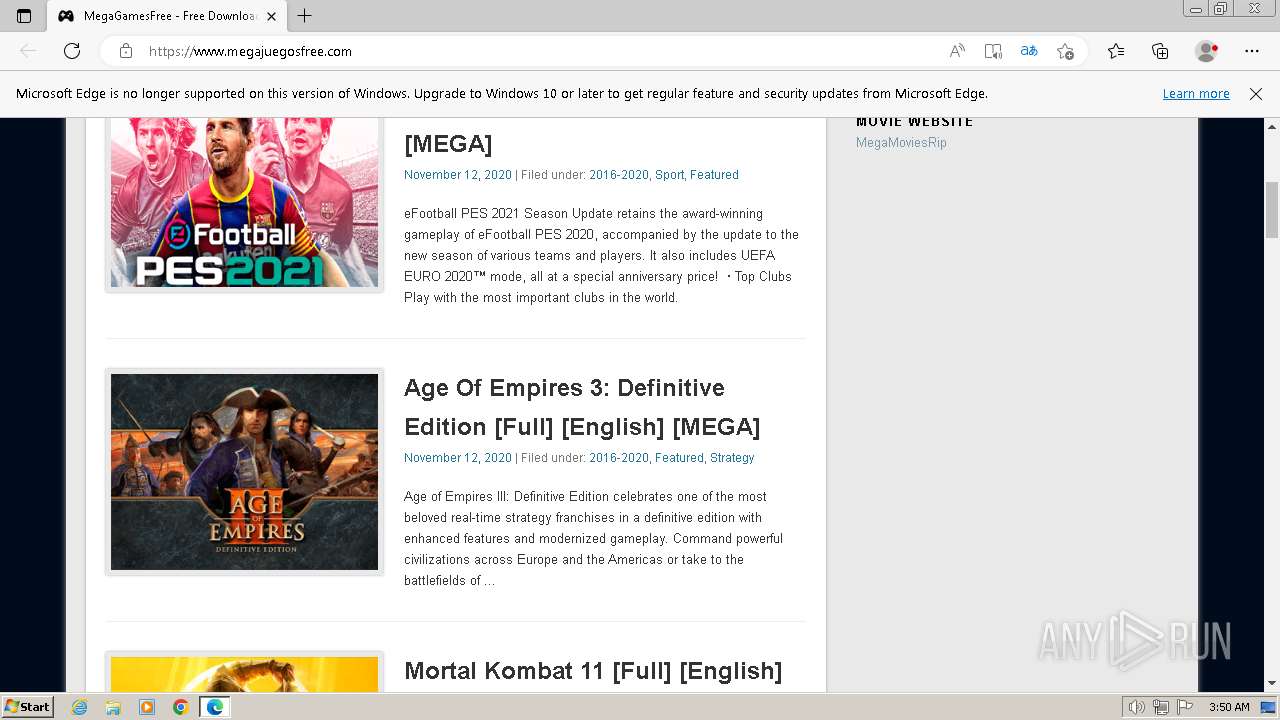The width and height of the screenshot is (1280, 720).
Task: Open 2016-2020 category under Age of Empires
Action: [619, 458]
